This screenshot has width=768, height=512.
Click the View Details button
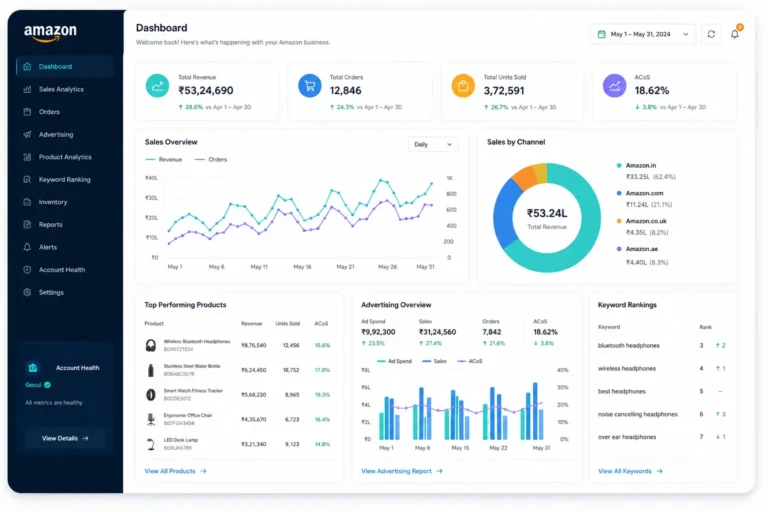click(x=65, y=439)
